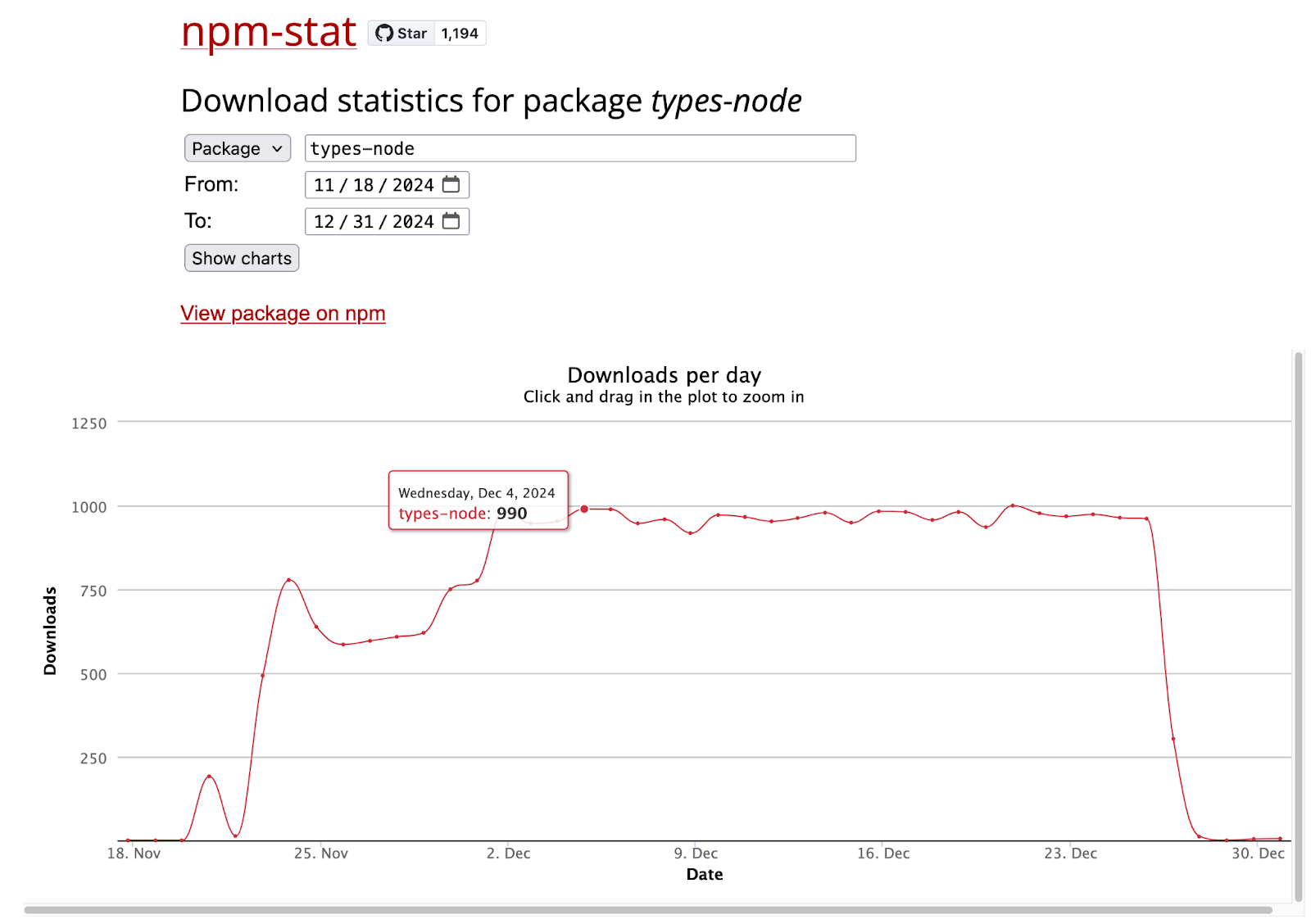Click the subtitle Click and drag to zoom in

(664, 397)
